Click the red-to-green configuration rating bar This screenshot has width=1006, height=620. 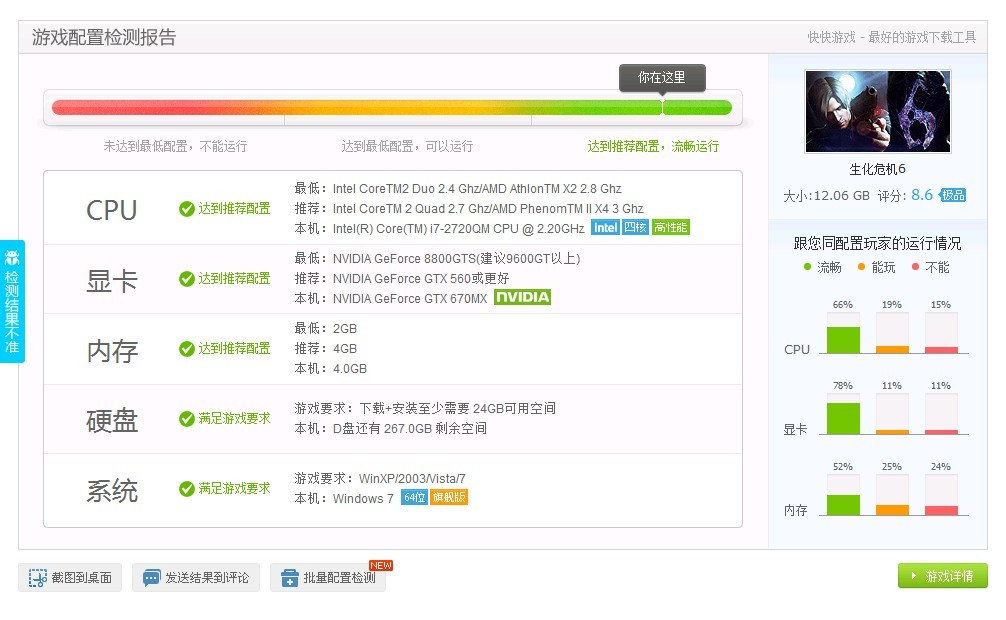coord(392,107)
